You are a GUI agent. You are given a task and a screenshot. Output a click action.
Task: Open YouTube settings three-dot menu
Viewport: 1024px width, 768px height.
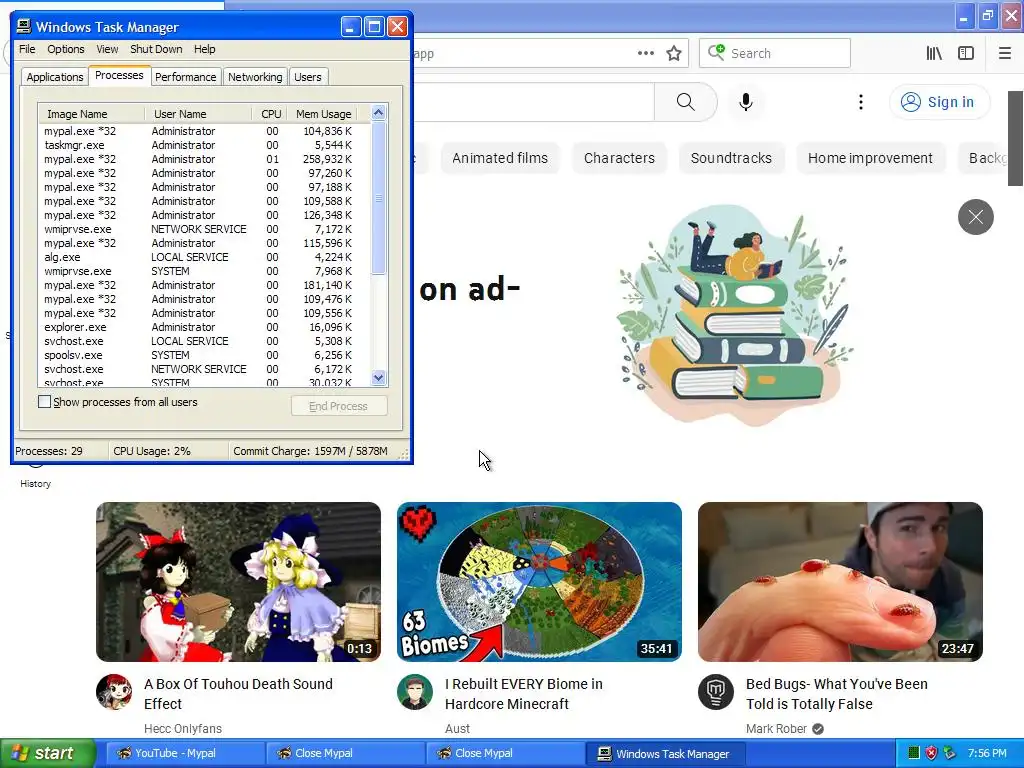point(861,102)
